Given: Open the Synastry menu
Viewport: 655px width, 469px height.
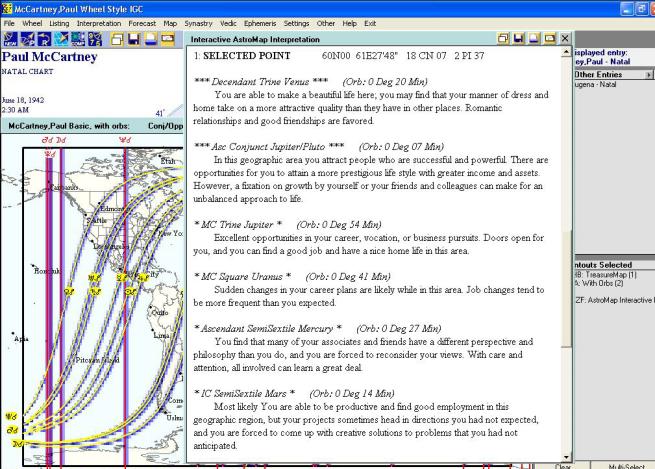Looking at the screenshot, I should click(198, 23).
